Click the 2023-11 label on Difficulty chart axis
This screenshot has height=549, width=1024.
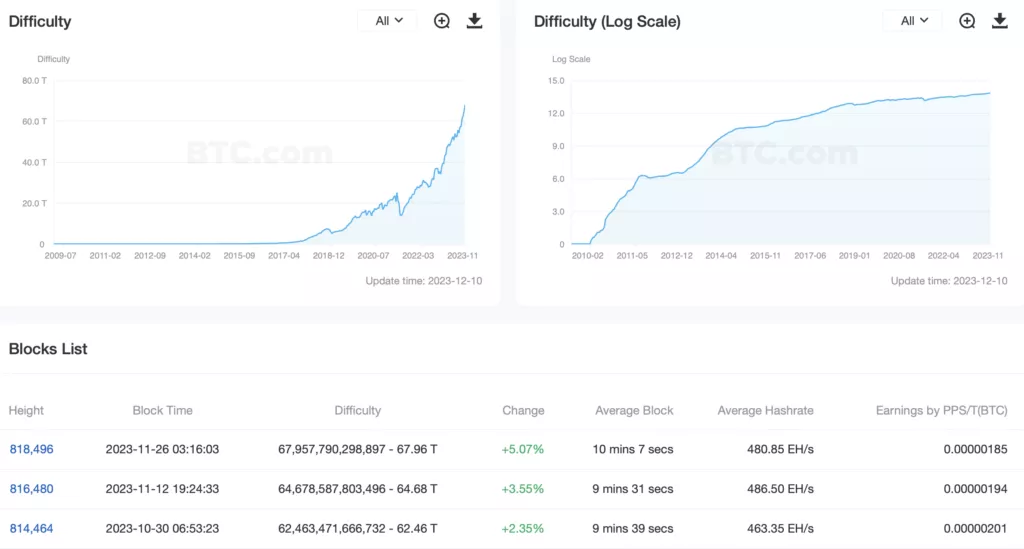coord(462,256)
